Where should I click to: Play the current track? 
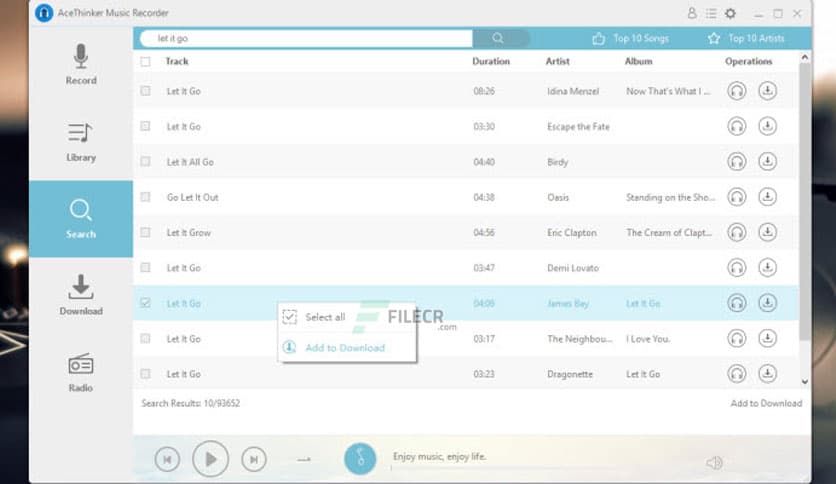tap(211, 458)
